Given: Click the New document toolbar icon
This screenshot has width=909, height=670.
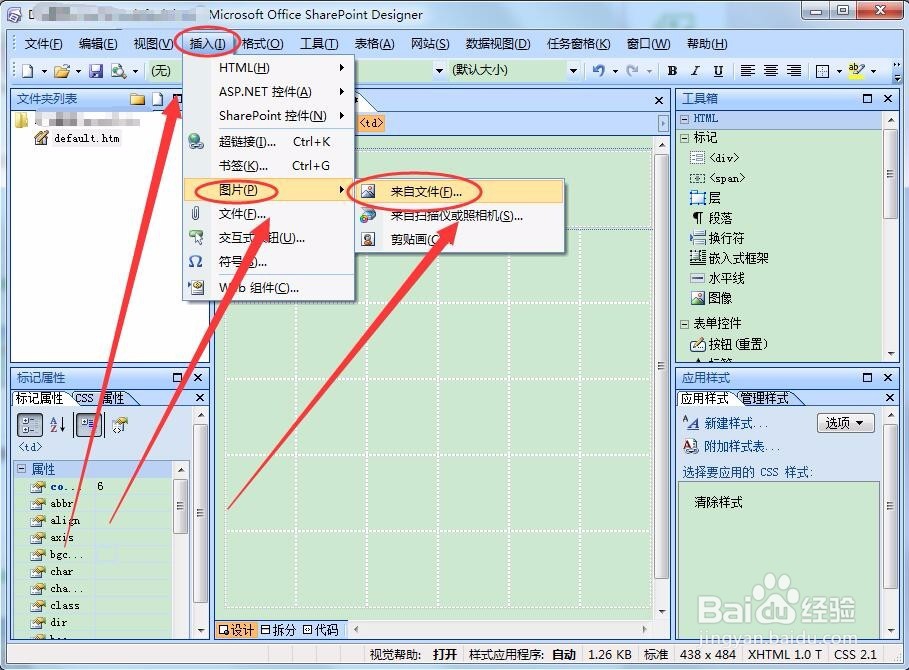Looking at the screenshot, I should click(28, 71).
